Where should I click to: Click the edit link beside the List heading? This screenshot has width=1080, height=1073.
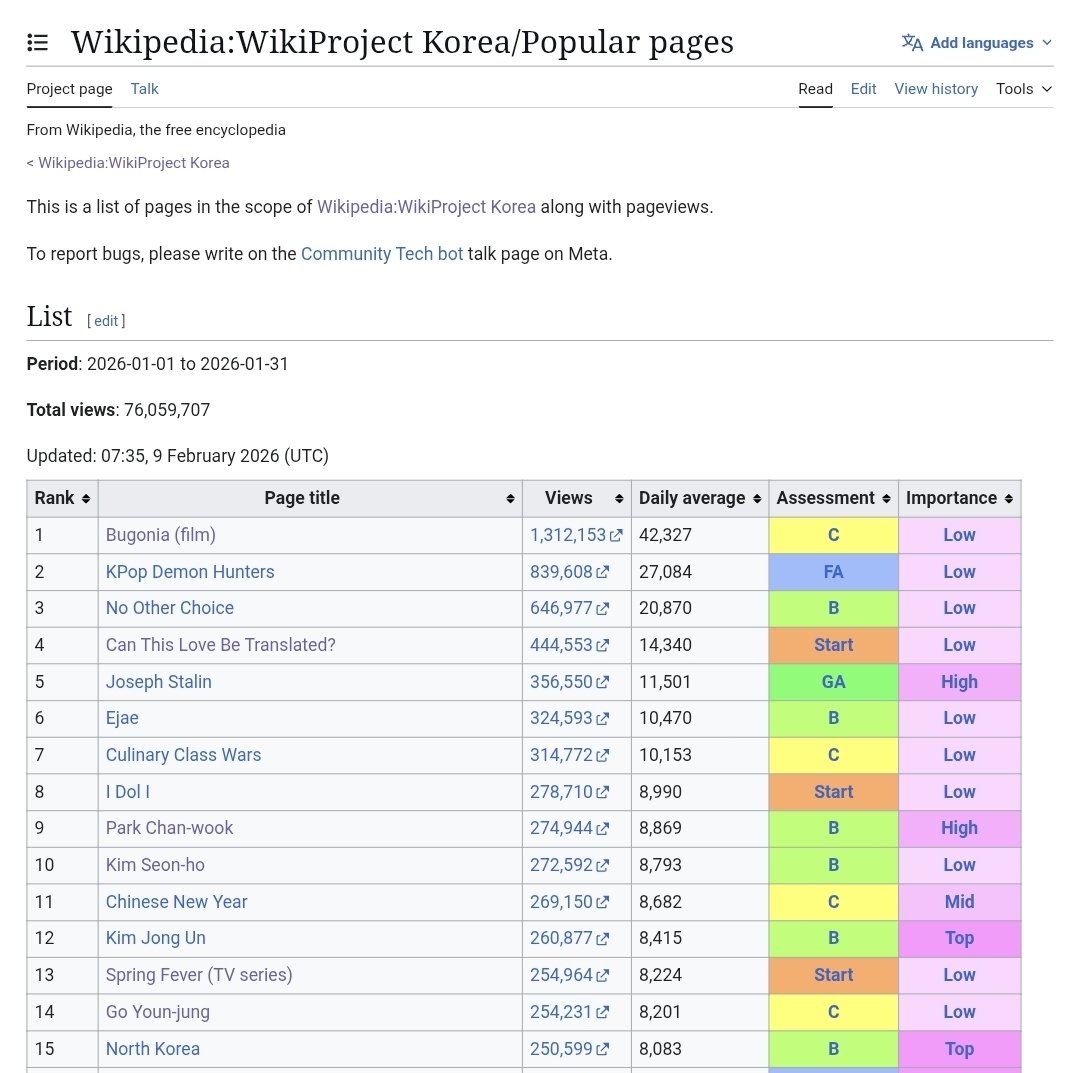(105, 320)
